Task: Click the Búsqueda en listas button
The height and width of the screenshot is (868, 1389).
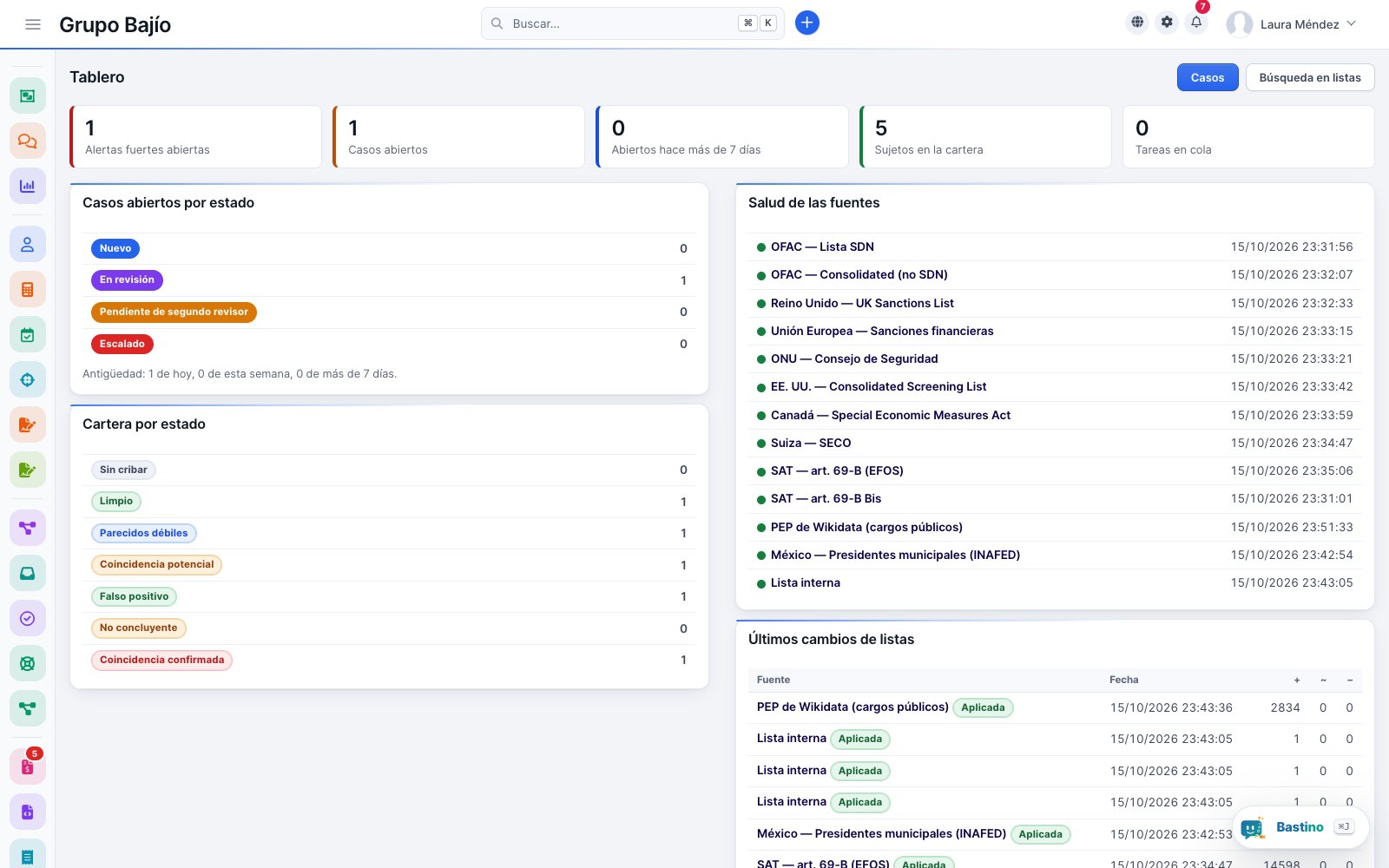Action: pos(1310,77)
